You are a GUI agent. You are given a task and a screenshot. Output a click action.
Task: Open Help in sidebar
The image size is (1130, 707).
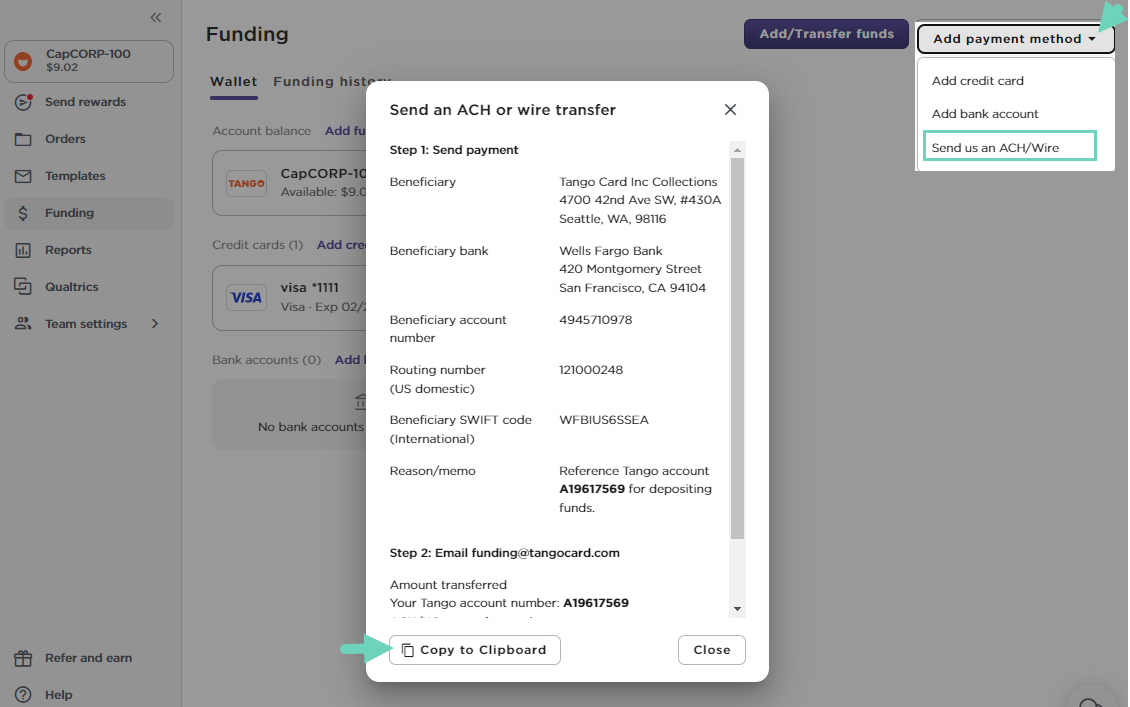pos(58,695)
